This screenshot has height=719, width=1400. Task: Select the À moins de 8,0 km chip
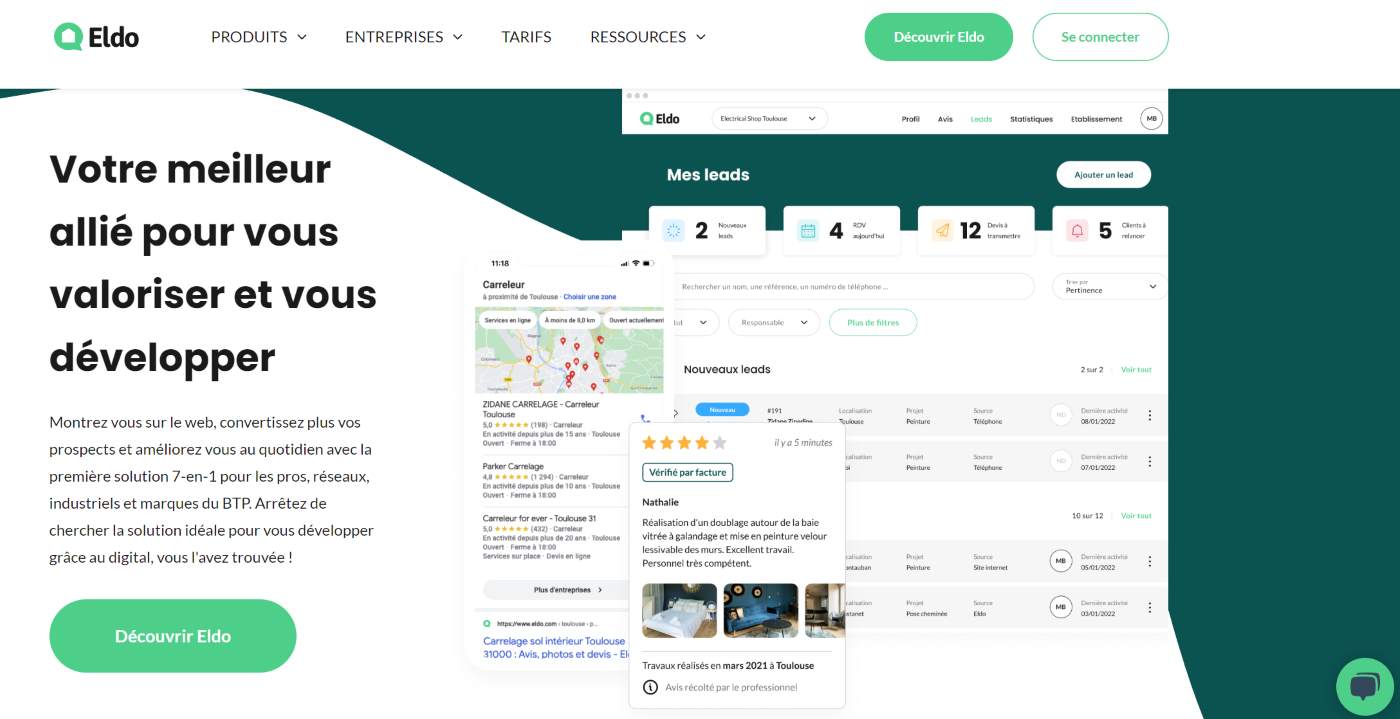tap(570, 320)
